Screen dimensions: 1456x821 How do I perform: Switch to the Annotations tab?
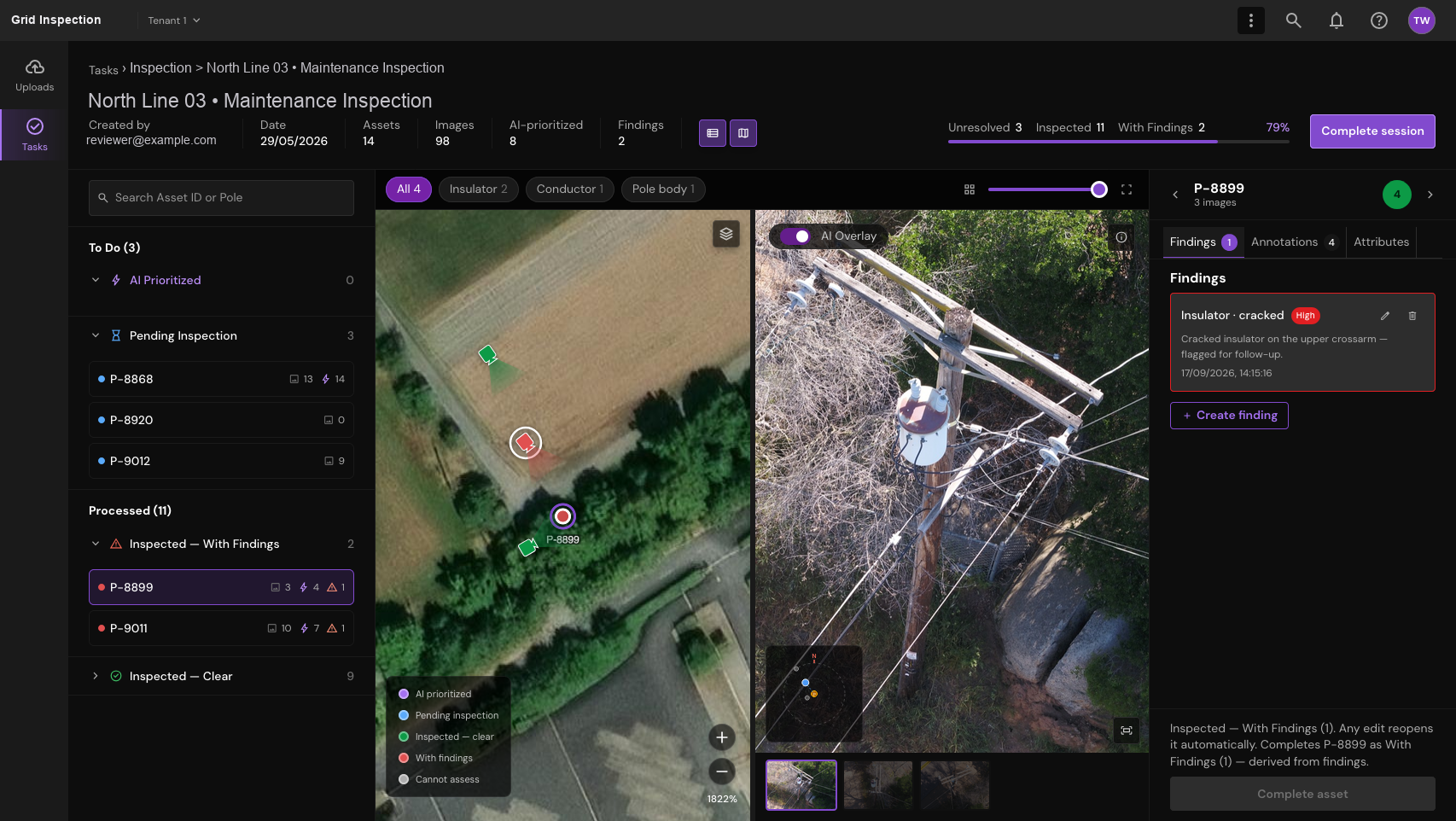1295,242
